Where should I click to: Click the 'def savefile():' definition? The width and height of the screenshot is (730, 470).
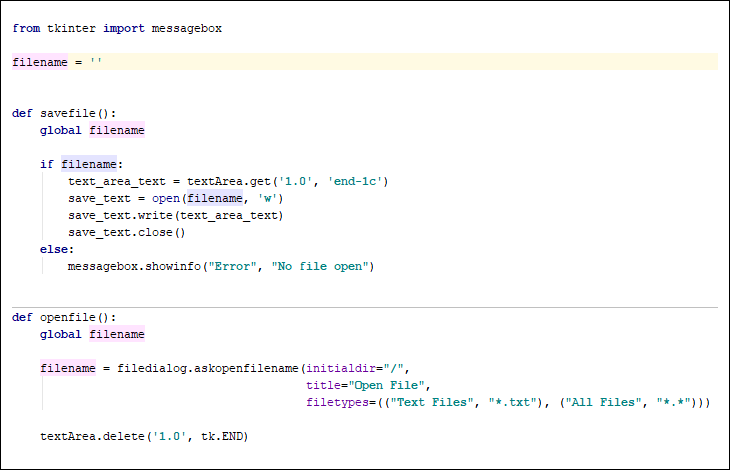[x=64, y=113]
